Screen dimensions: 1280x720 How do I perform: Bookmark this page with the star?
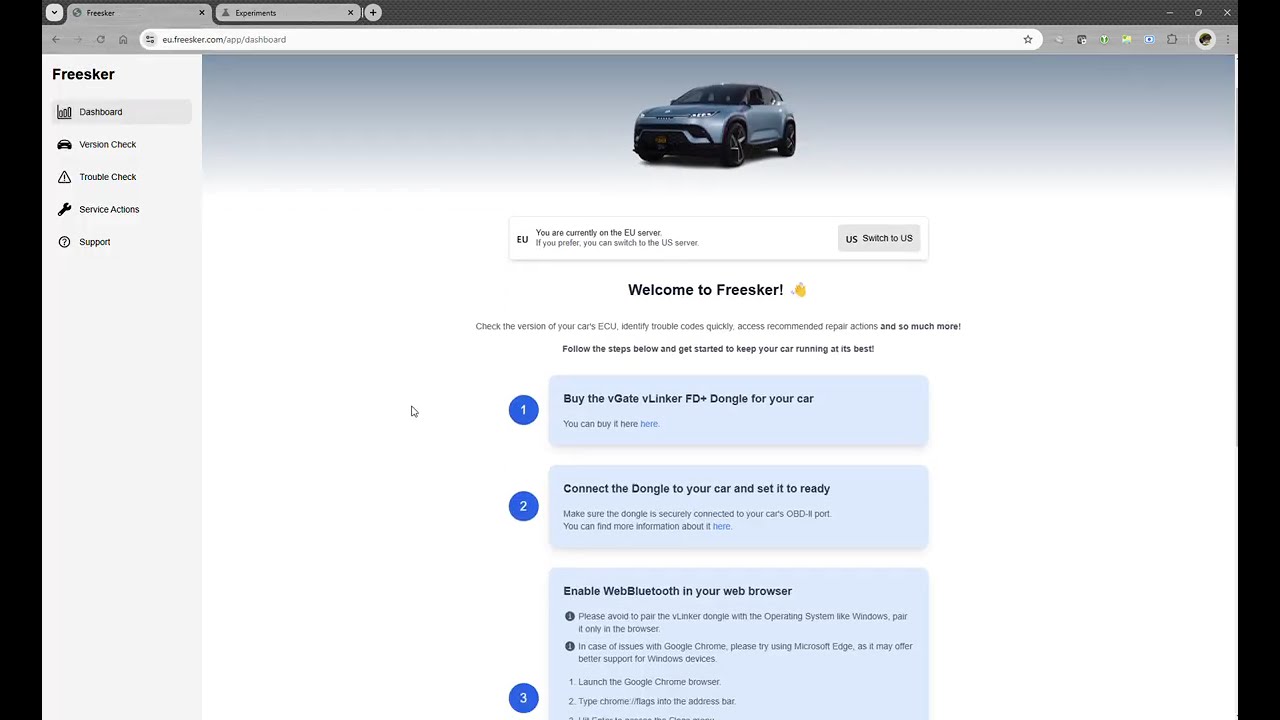coord(1028,39)
